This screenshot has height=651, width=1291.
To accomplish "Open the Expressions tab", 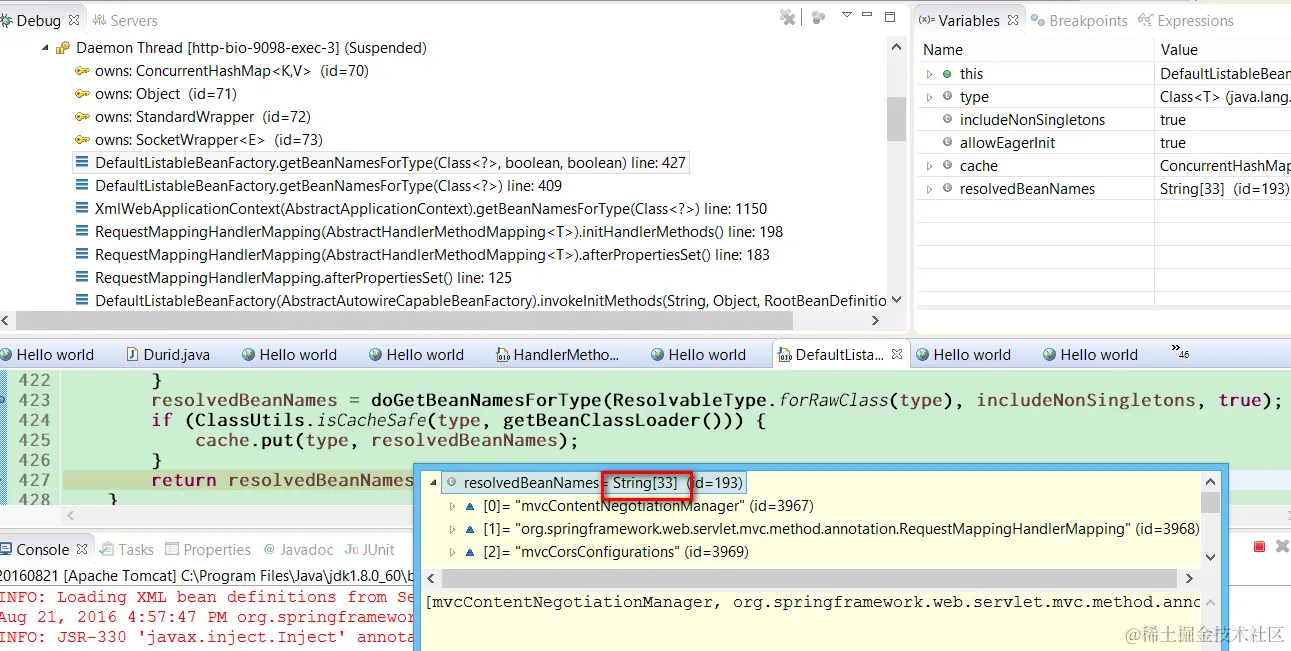I will 1187,20.
